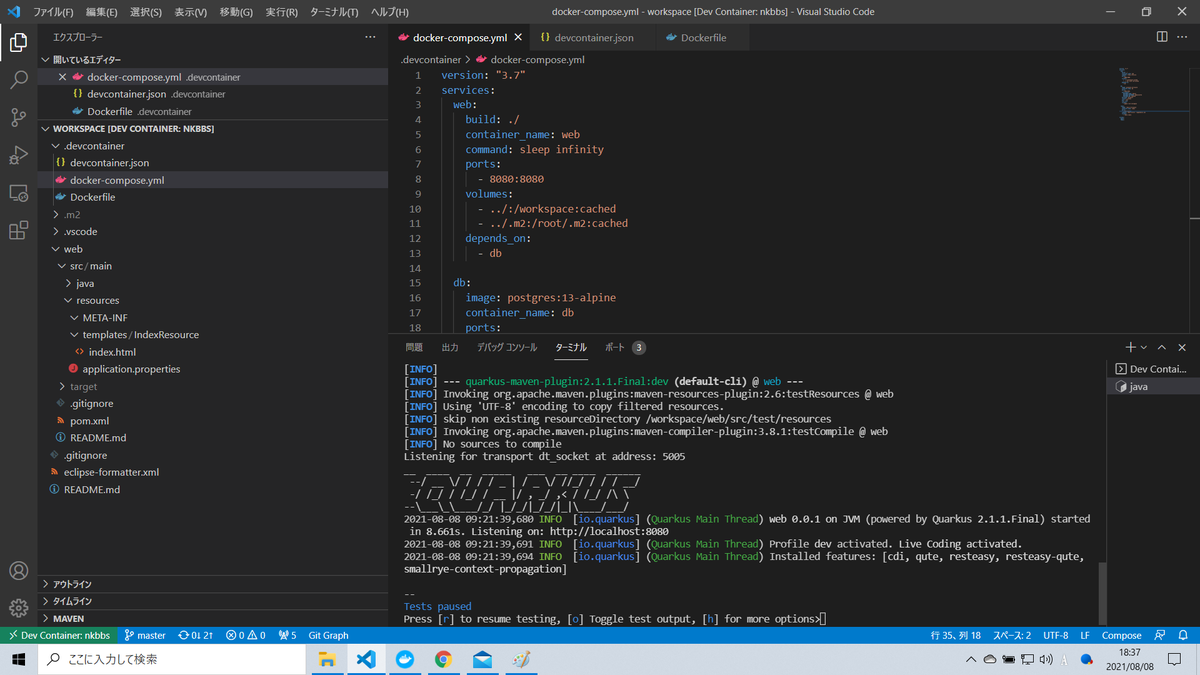
Task: Open Google Chrome from taskbar
Action: tap(443, 660)
